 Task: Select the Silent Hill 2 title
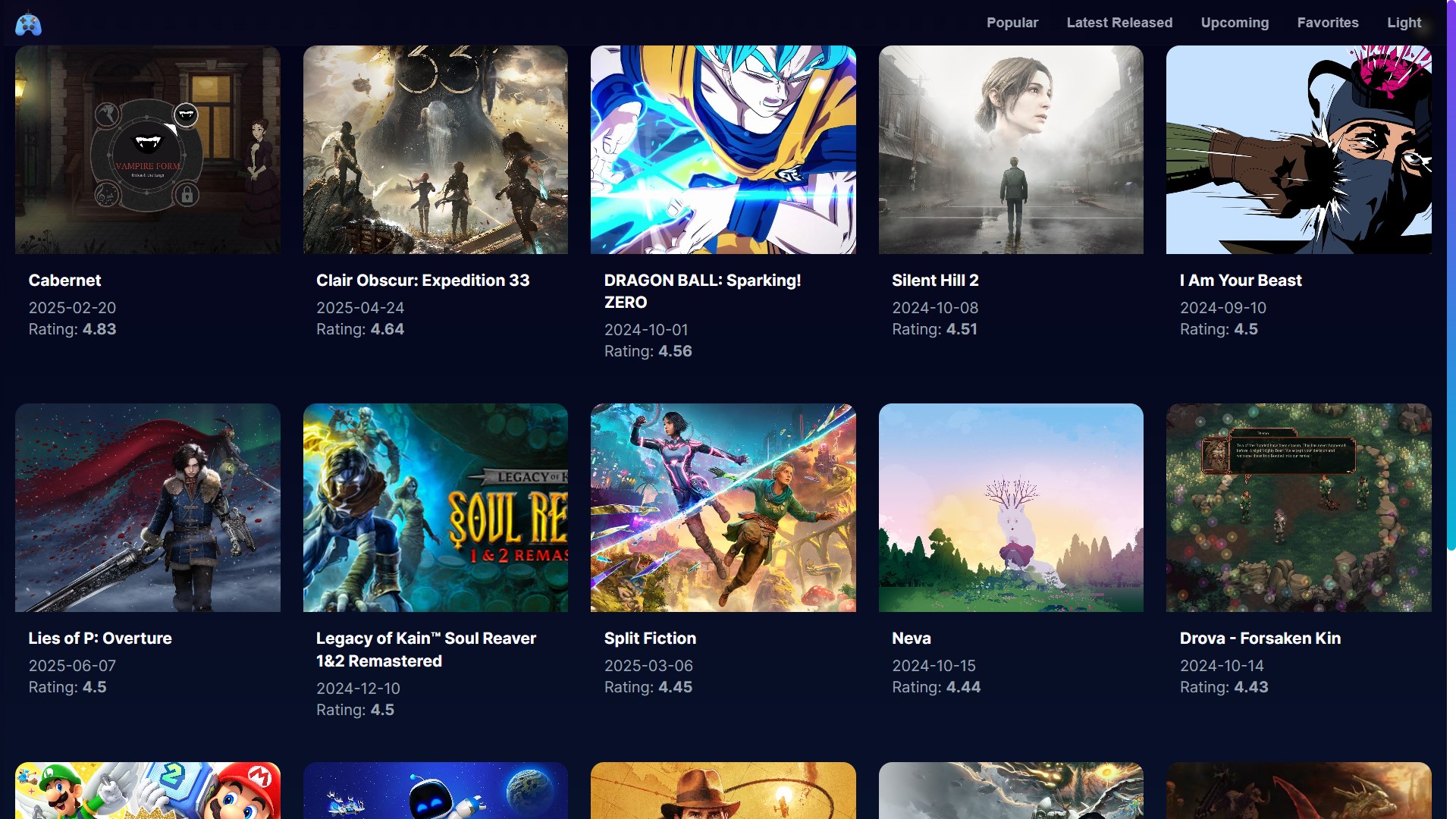coord(935,281)
